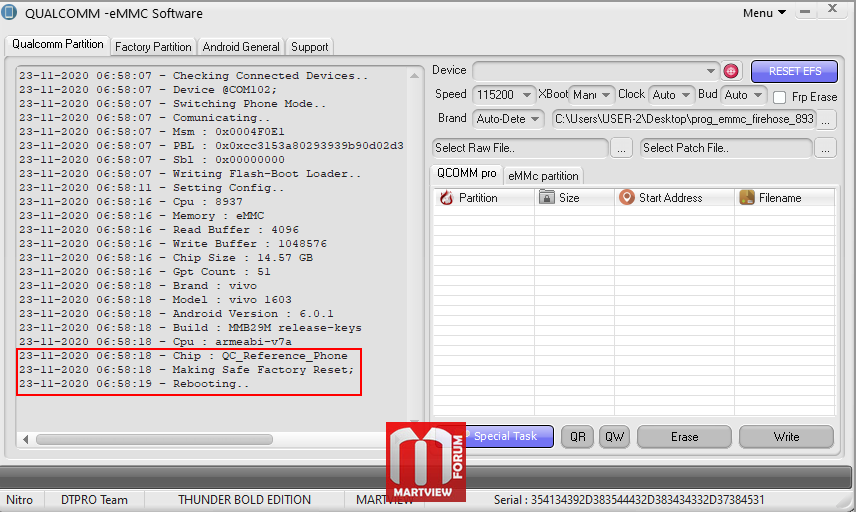This screenshot has height=512, width=856.
Task: Click the Write button
Action: (786, 437)
